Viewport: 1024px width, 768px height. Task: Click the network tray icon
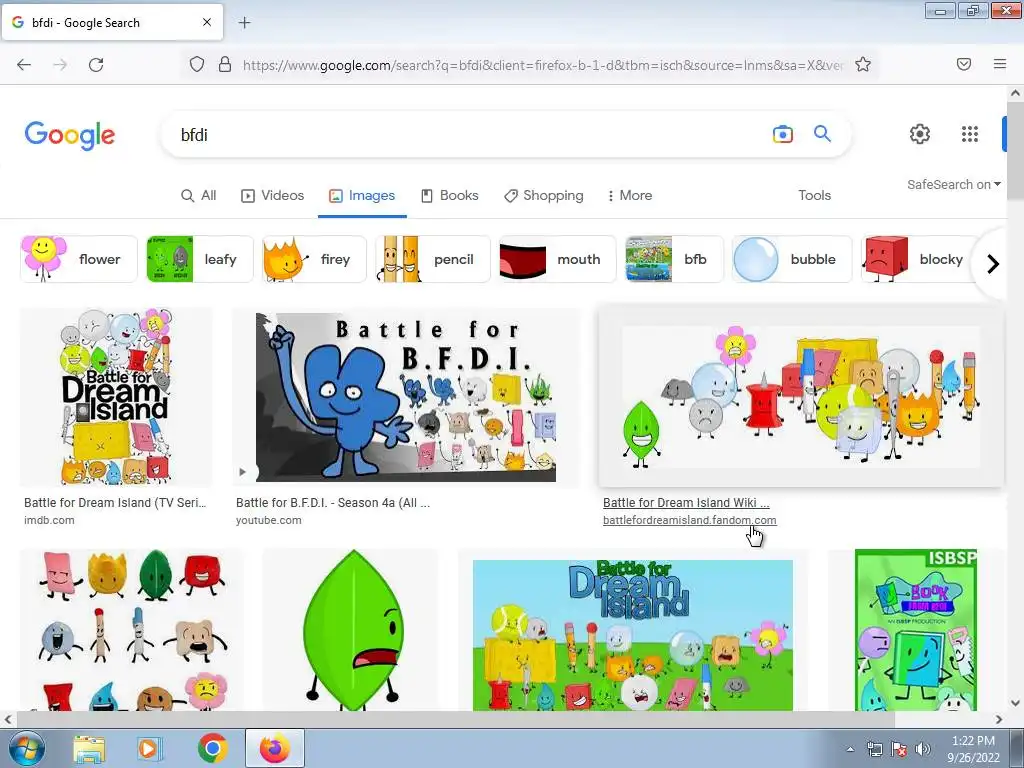(874, 749)
